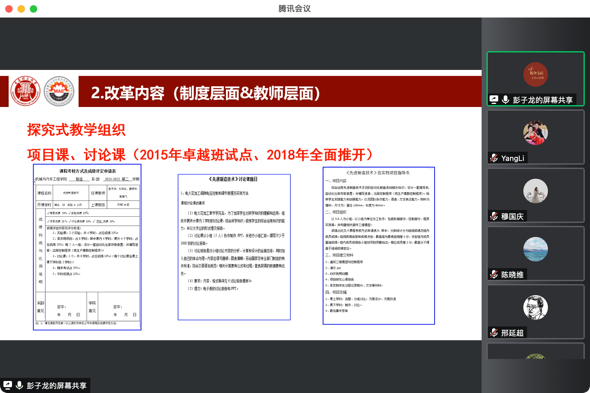Screen dimensions: 590x393
Task: Click the screen share icon in 彭子龙's sidebar tile
Action: pyautogui.click(x=494, y=100)
